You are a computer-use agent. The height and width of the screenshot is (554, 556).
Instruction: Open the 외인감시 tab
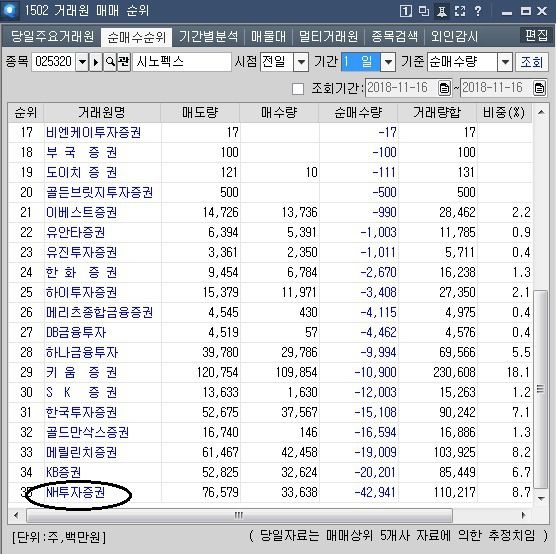coord(454,36)
